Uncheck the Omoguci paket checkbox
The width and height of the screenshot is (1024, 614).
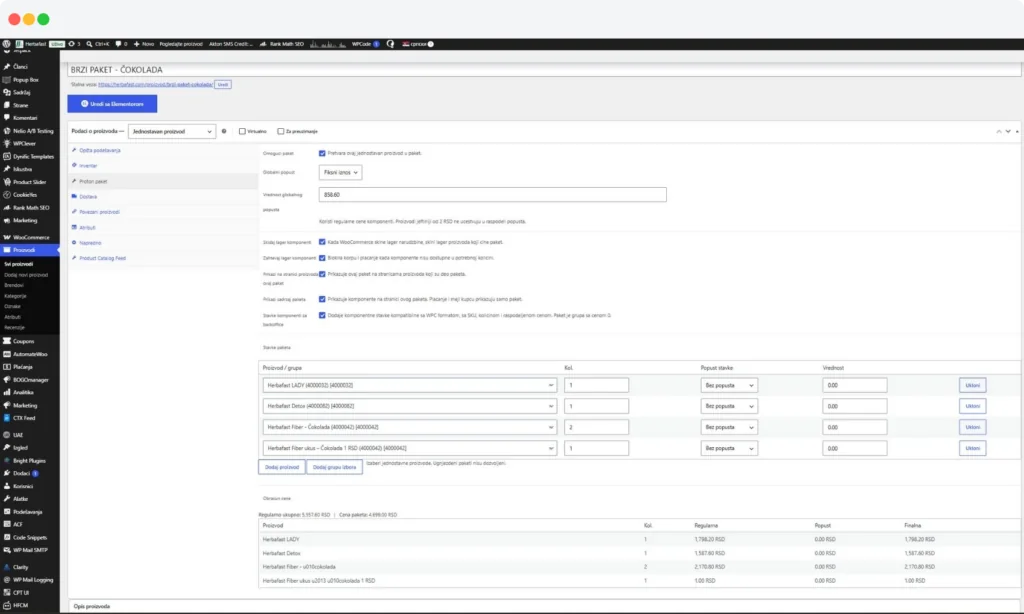click(322, 153)
